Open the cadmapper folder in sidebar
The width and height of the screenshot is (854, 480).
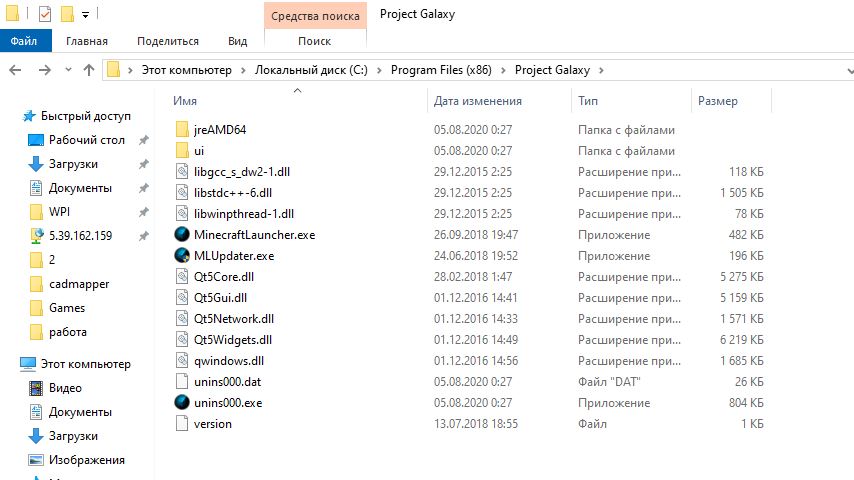(79, 284)
